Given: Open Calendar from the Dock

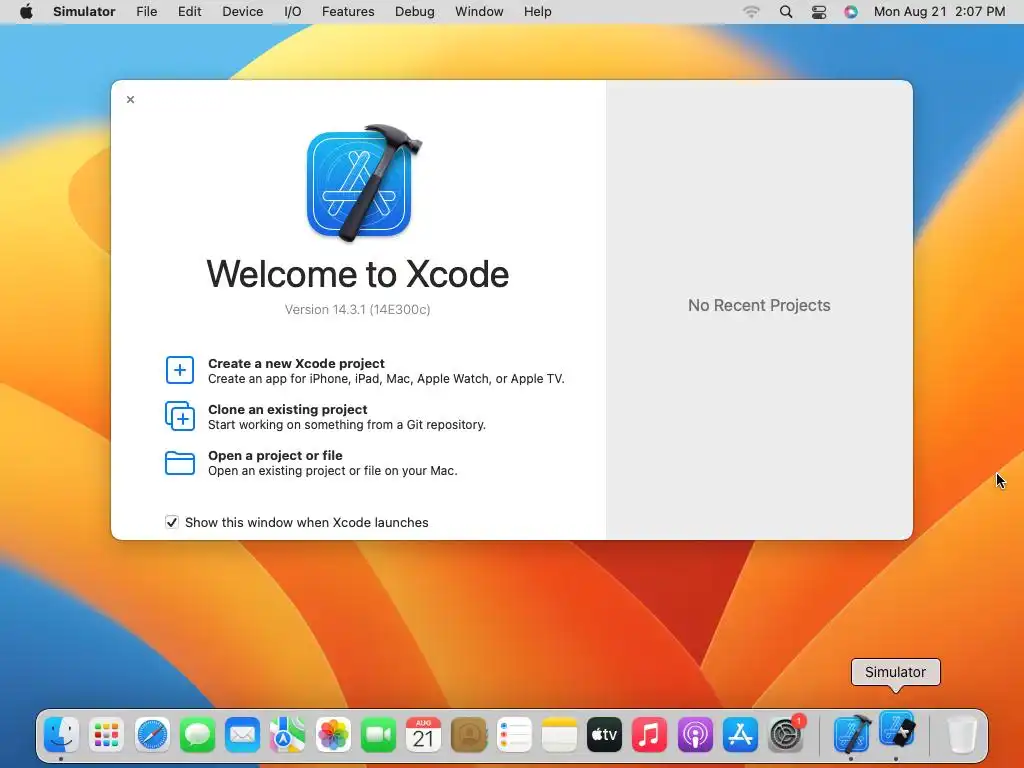Looking at the screenshot, I should [x=423, y=735].
